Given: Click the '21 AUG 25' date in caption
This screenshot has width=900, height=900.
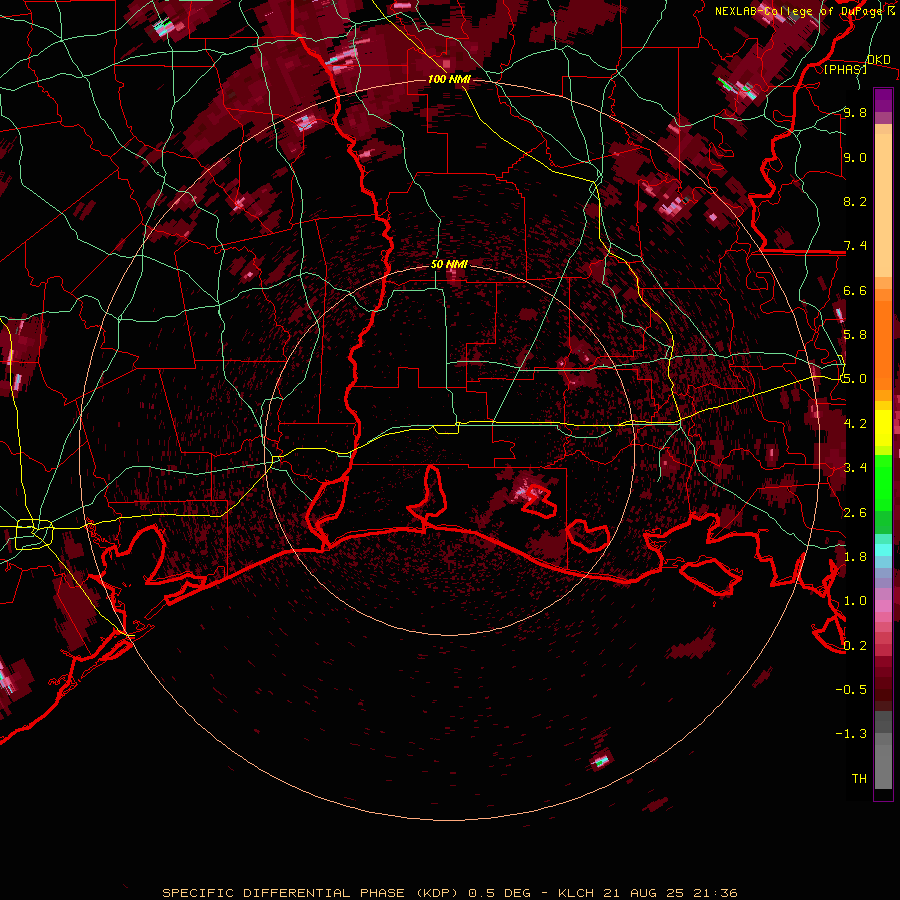Looking at the screenshot, I should 642,893.
